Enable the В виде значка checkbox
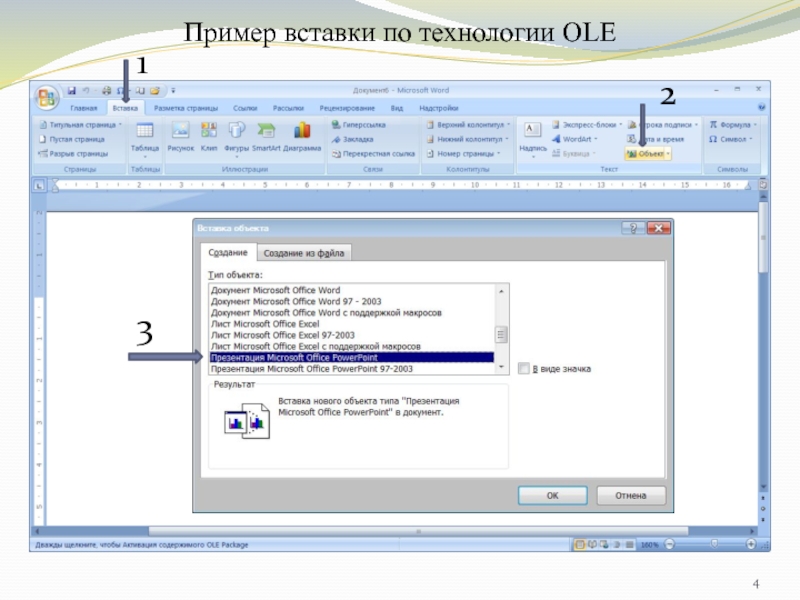 [524, 369]
